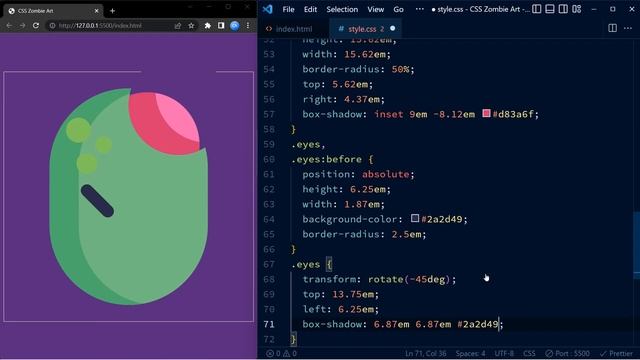Image resolution: width=640 pixels, height=360 pixels.
Task: Open a new browser tab
Action: click(112, 11)
